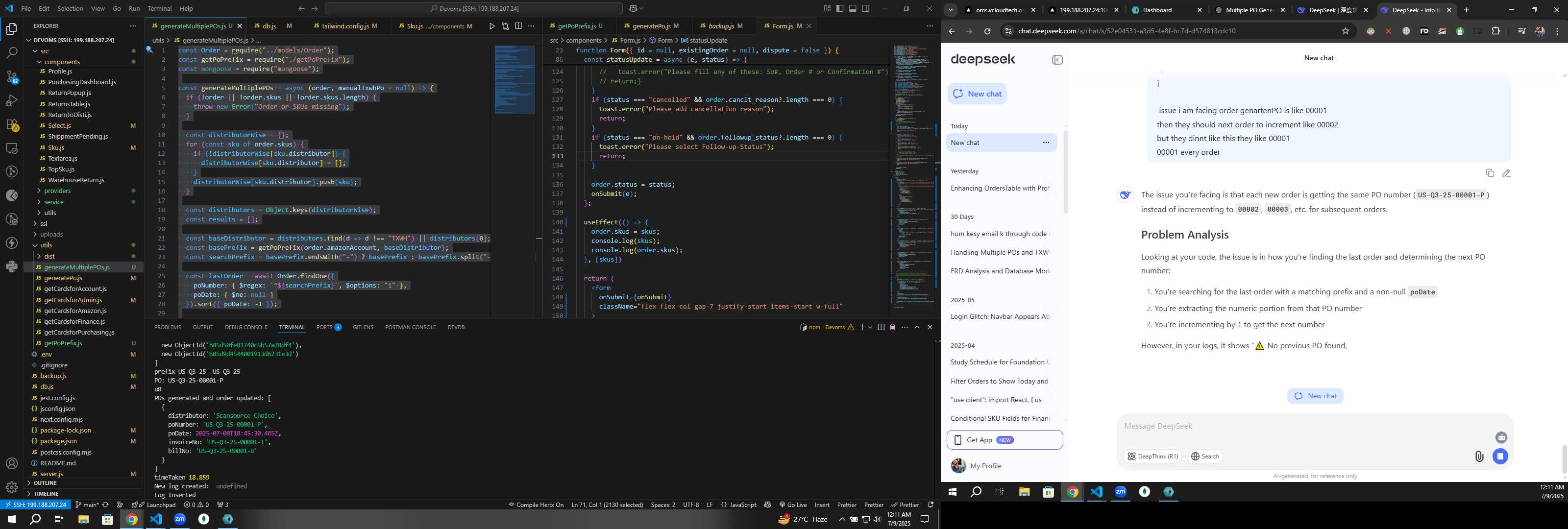Toggle VS Code secondary side bar
Viewport: 1568px width, 529px height.
866,8
